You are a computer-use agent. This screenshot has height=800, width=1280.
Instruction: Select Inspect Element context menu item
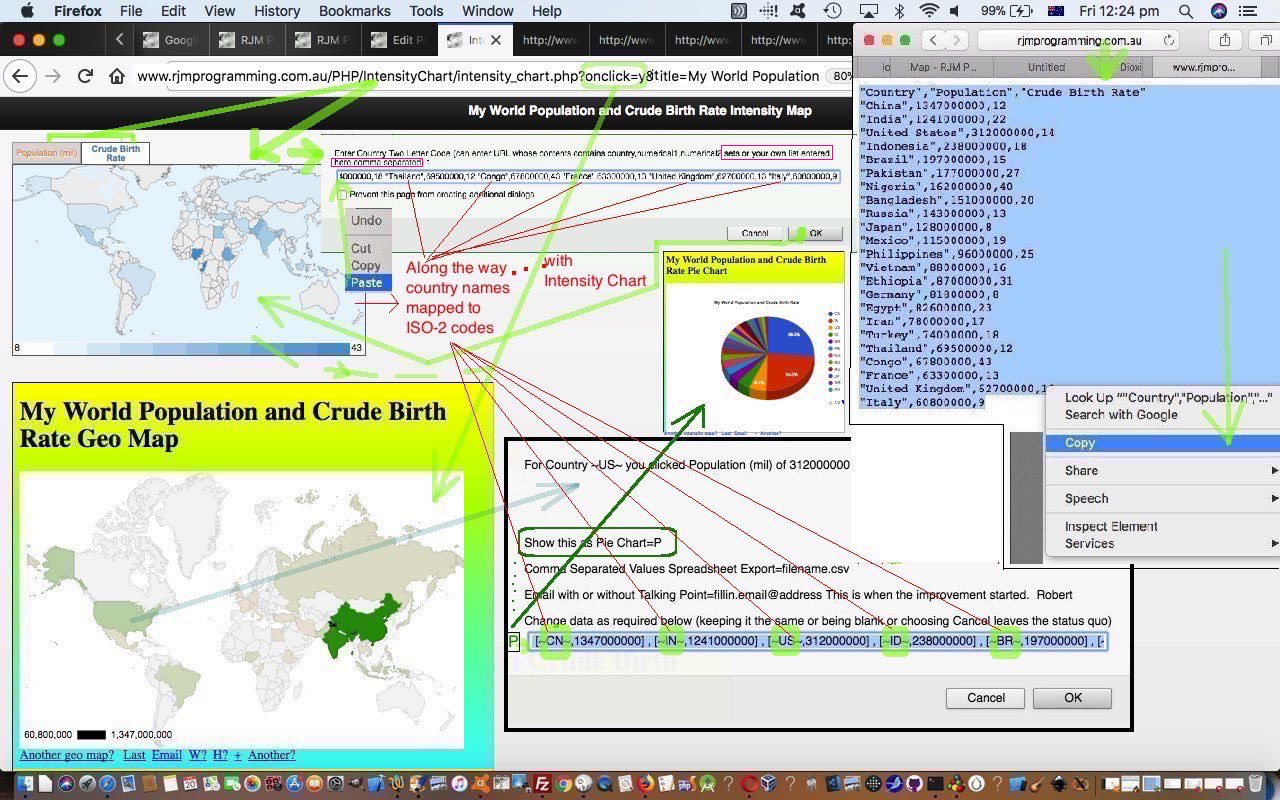(x=1162, y=526)
